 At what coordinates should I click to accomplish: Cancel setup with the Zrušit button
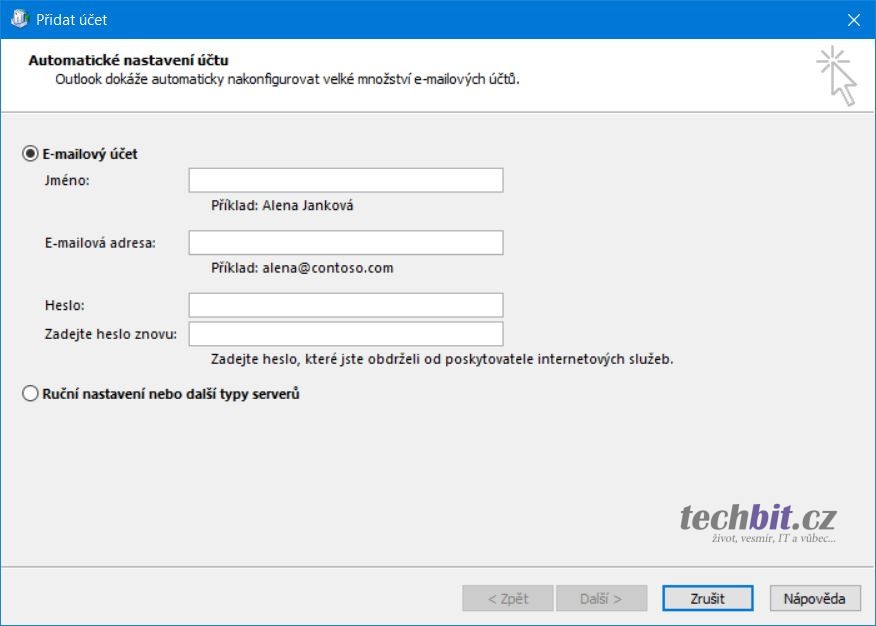tap(707, 599)
